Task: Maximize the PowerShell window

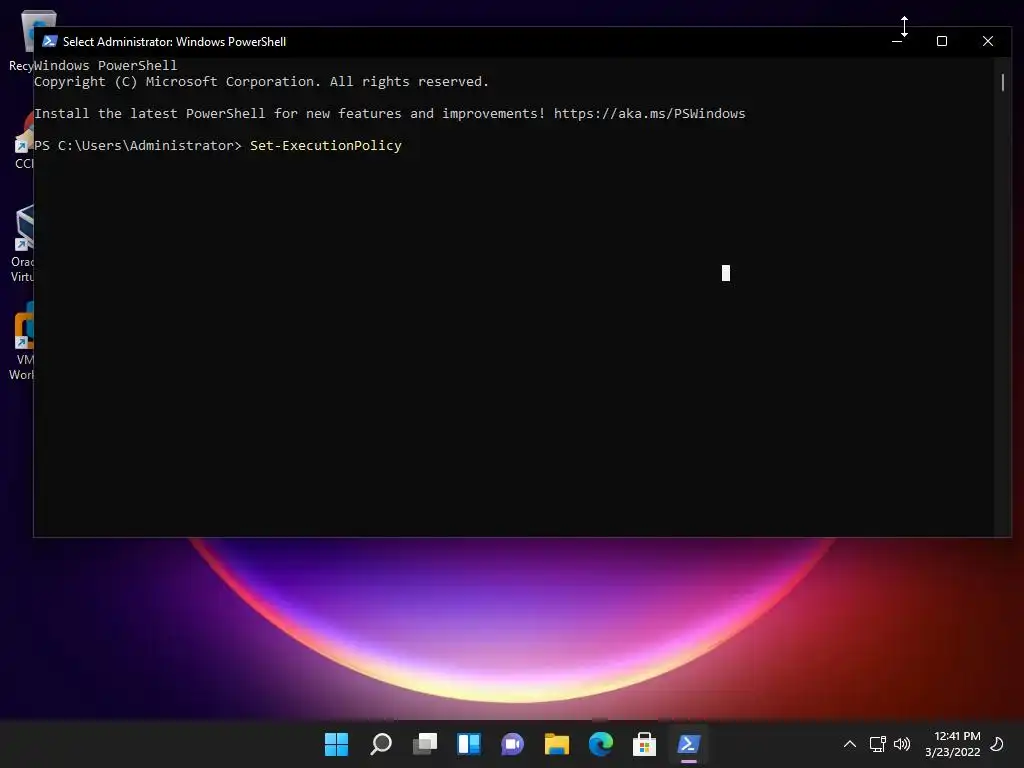Action: (x=942, y=41)
